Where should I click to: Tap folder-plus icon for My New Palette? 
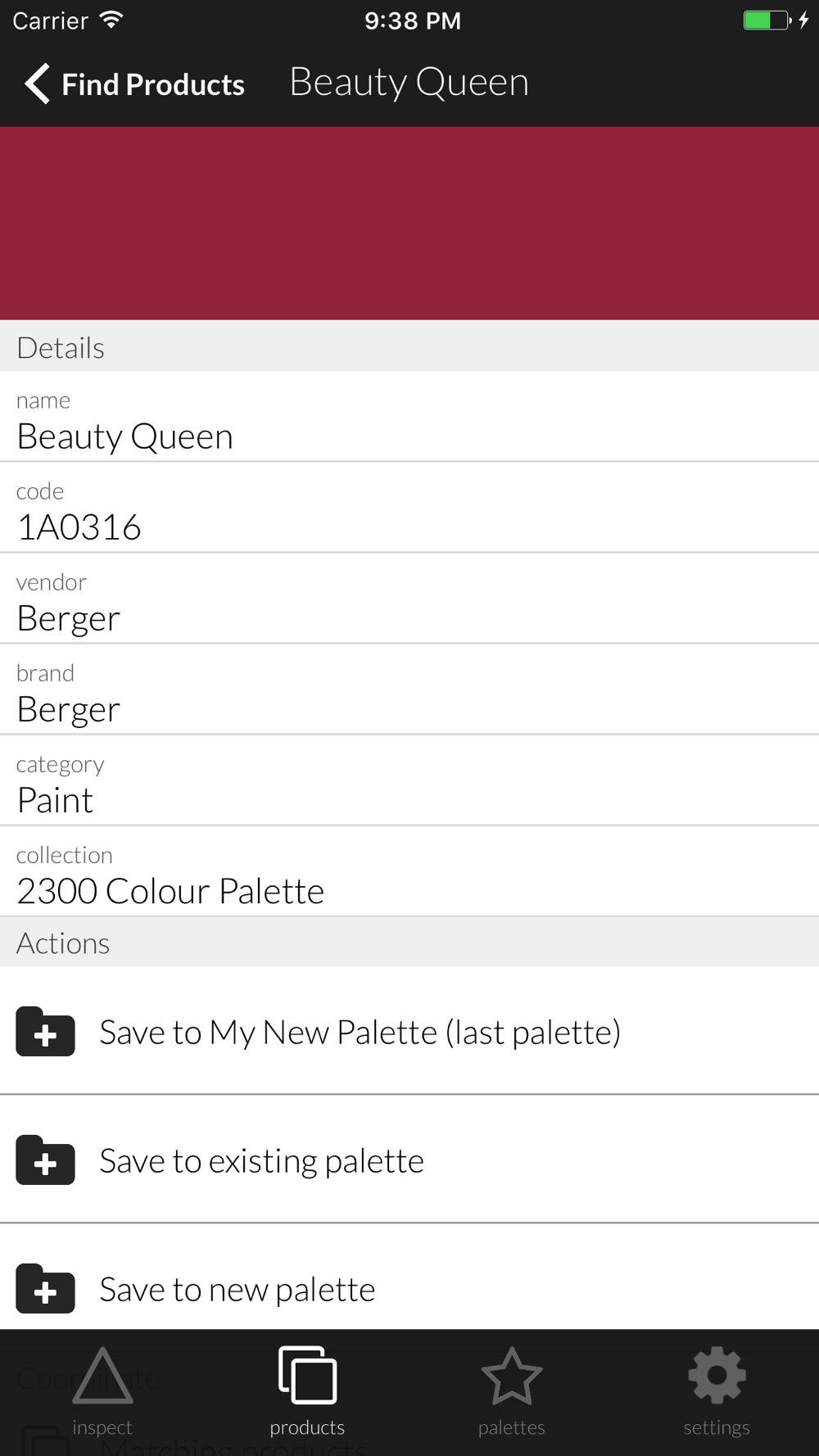[45, 1032]
